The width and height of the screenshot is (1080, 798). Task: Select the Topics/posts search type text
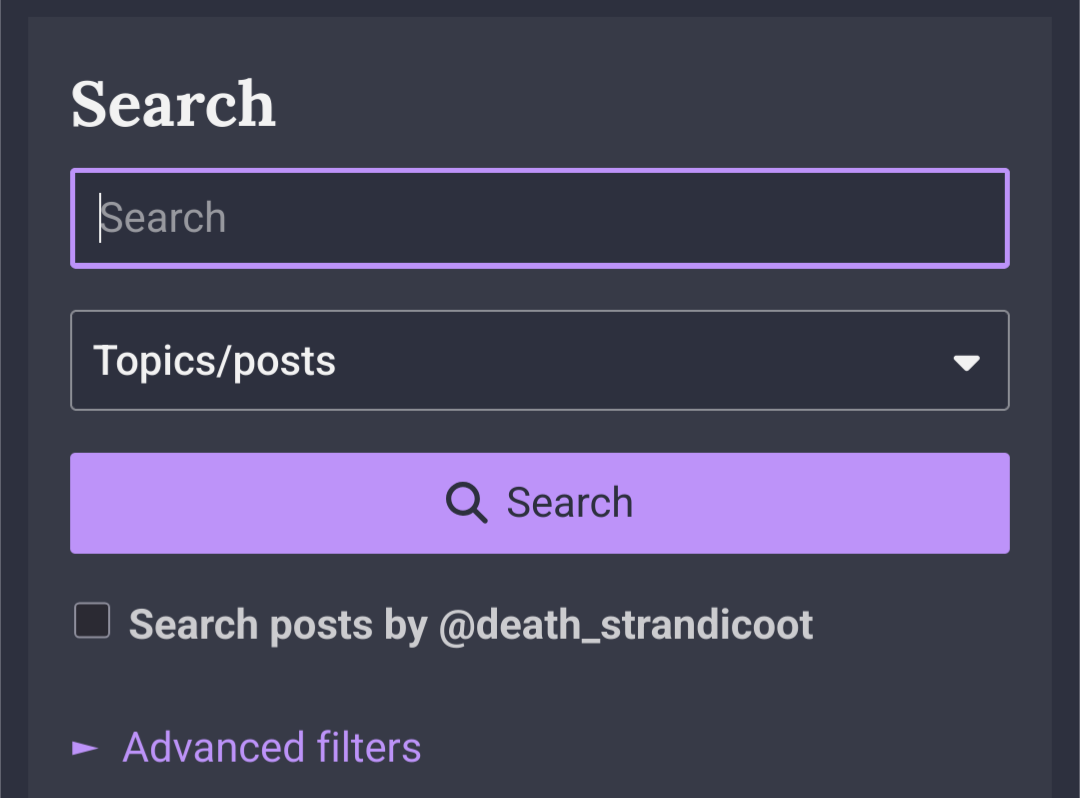tap(214, 361)
